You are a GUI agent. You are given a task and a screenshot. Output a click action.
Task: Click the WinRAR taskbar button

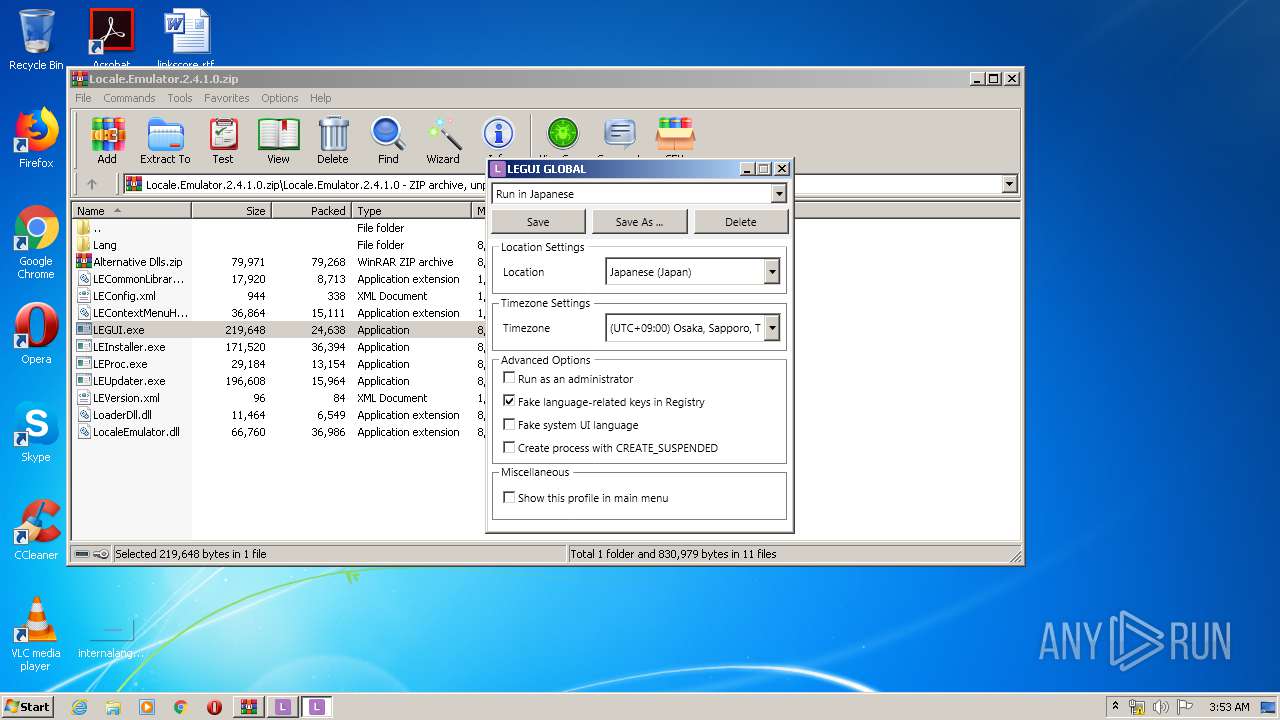[248, 707]
